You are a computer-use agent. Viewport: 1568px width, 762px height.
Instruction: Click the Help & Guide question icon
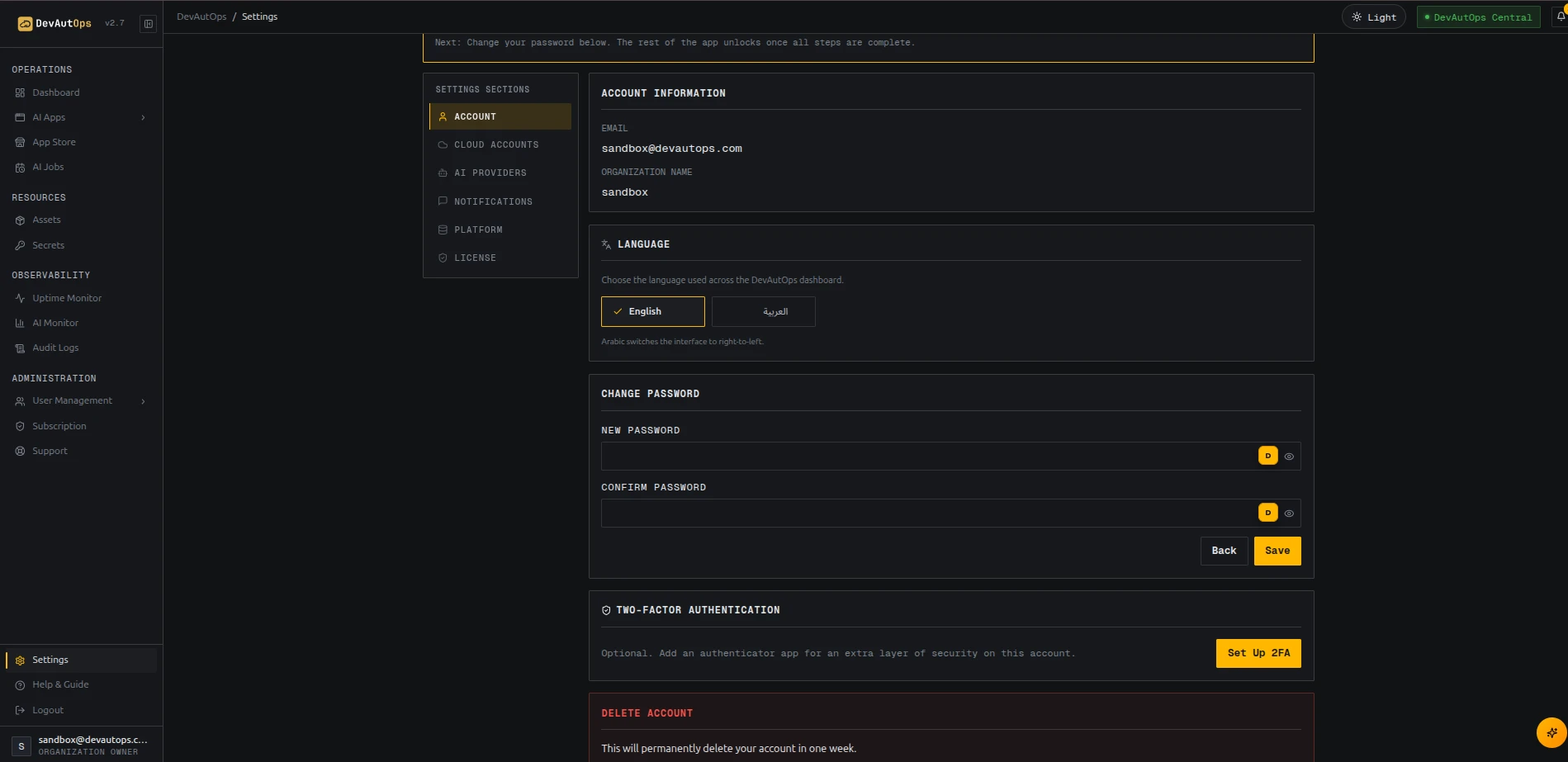20,685
